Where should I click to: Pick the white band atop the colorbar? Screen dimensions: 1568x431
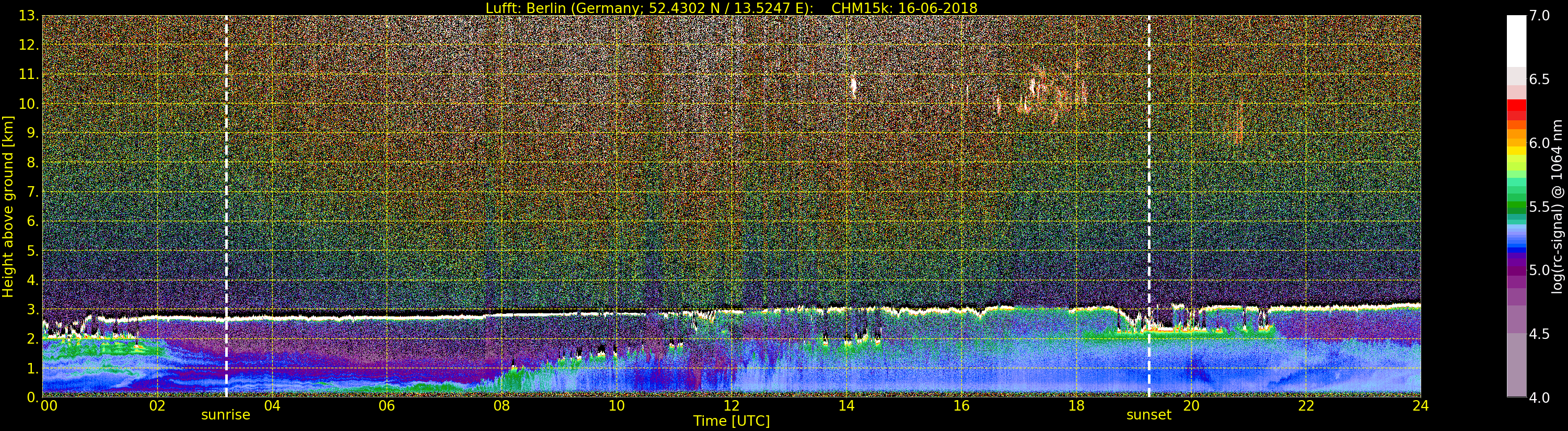[1516, 40]
